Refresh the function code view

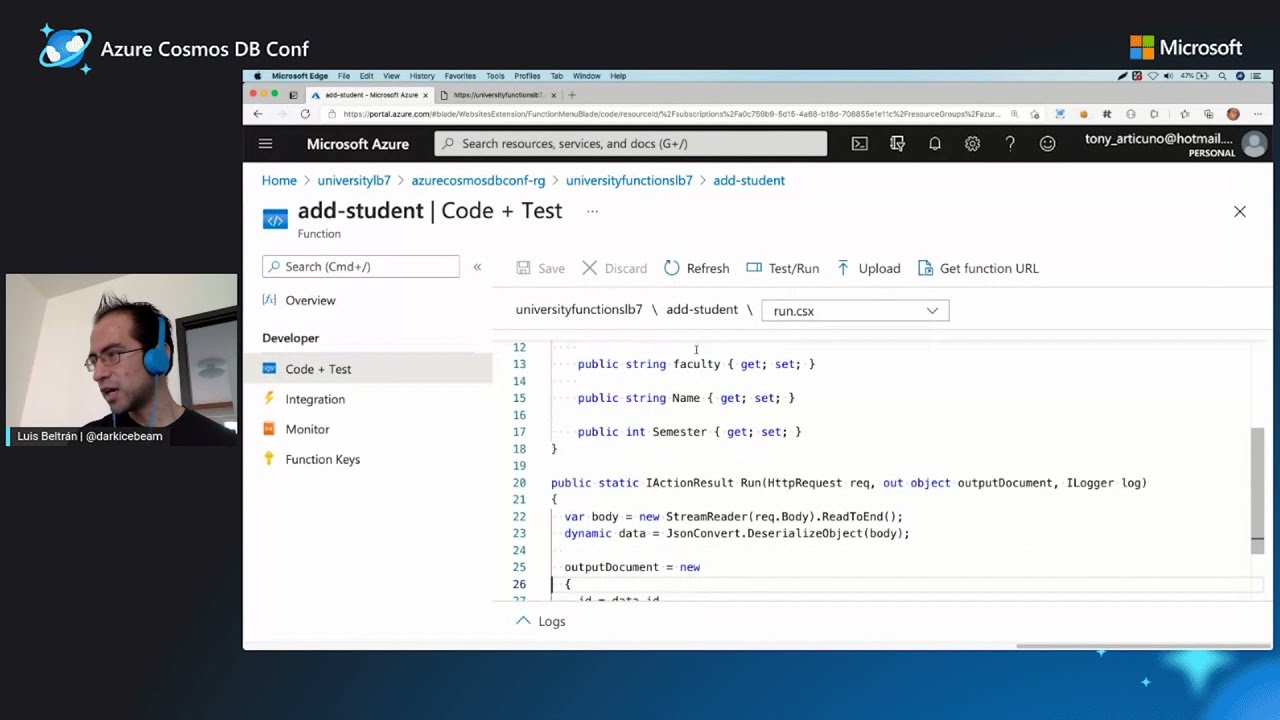pyautogui.click(x=696, y=268)
